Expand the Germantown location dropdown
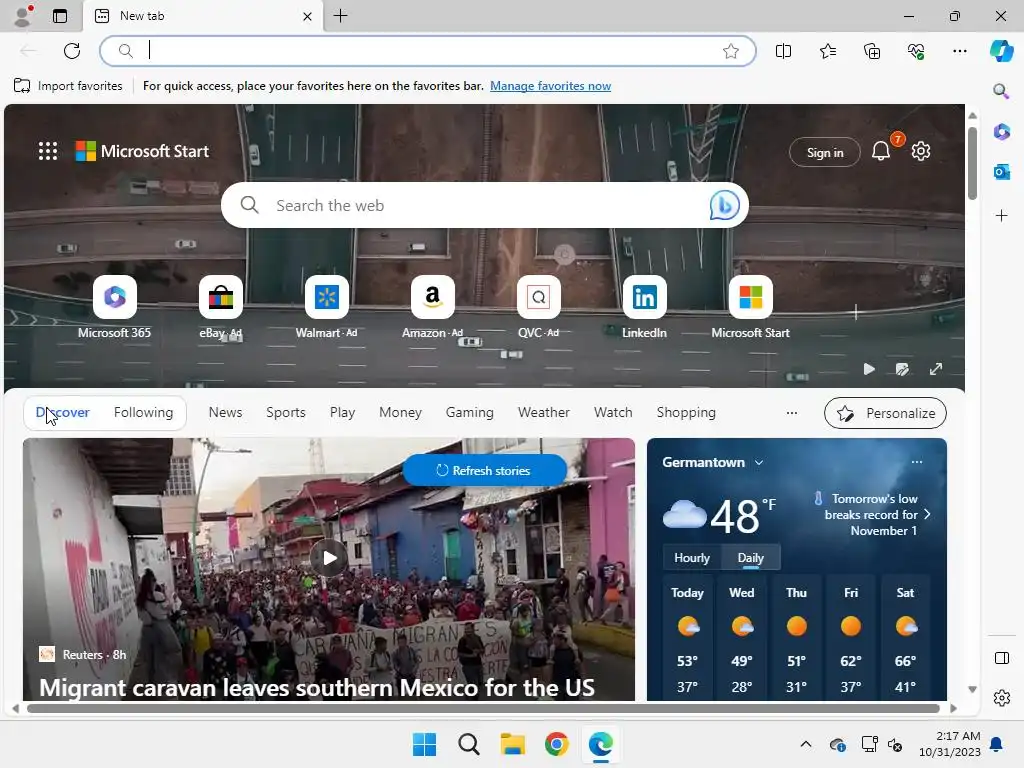 [759, 462]
